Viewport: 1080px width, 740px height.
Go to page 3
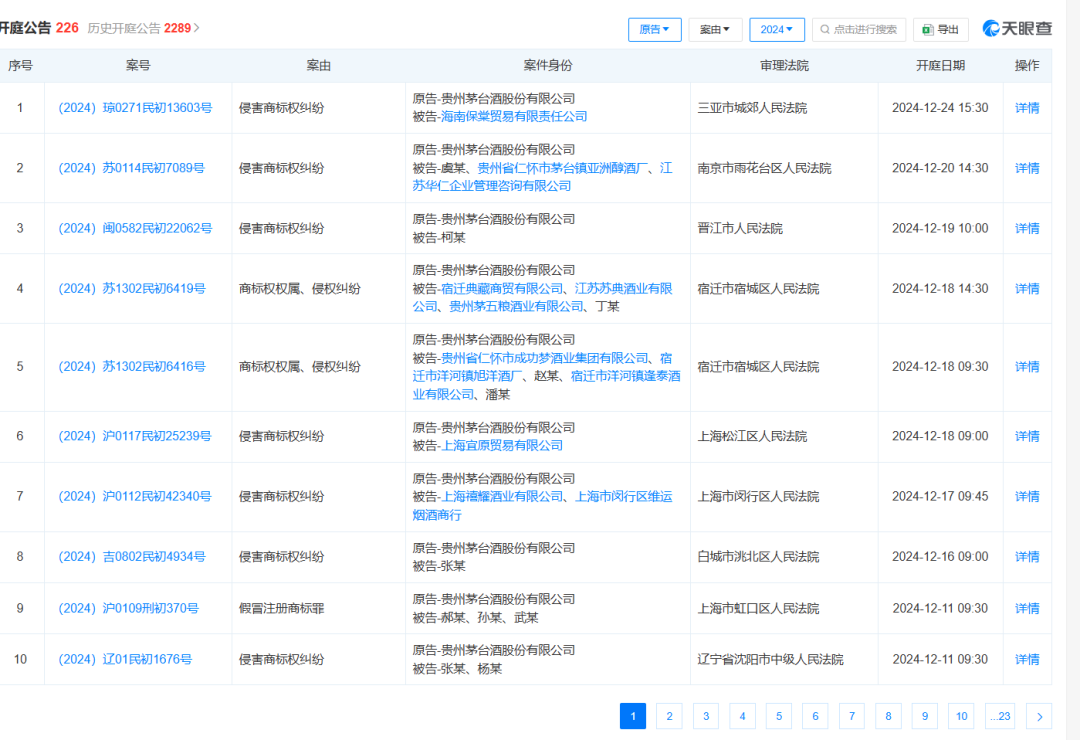tap(706, 716)
